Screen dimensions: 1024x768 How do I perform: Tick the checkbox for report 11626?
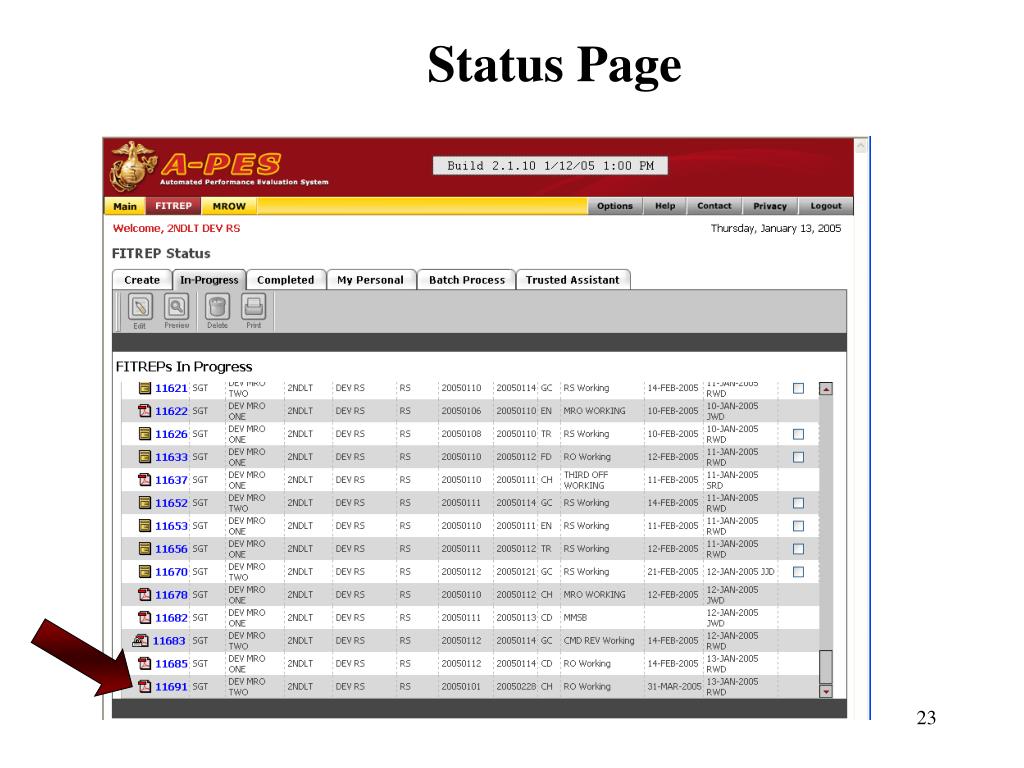pos(798,434)
